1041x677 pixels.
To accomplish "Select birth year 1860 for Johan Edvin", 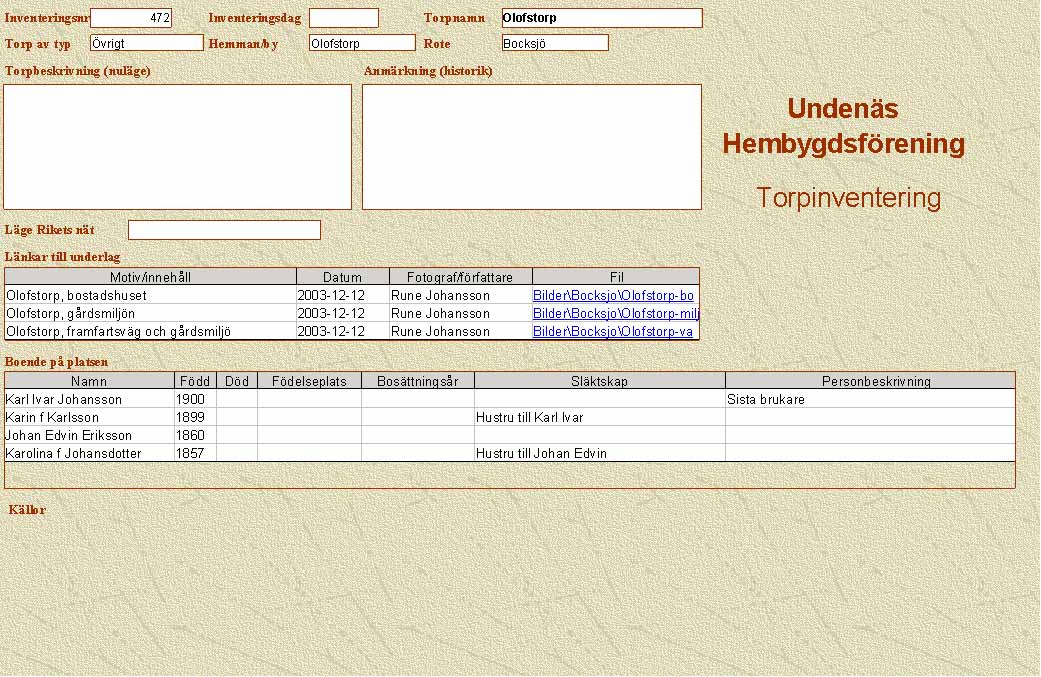I will (194, 436).
